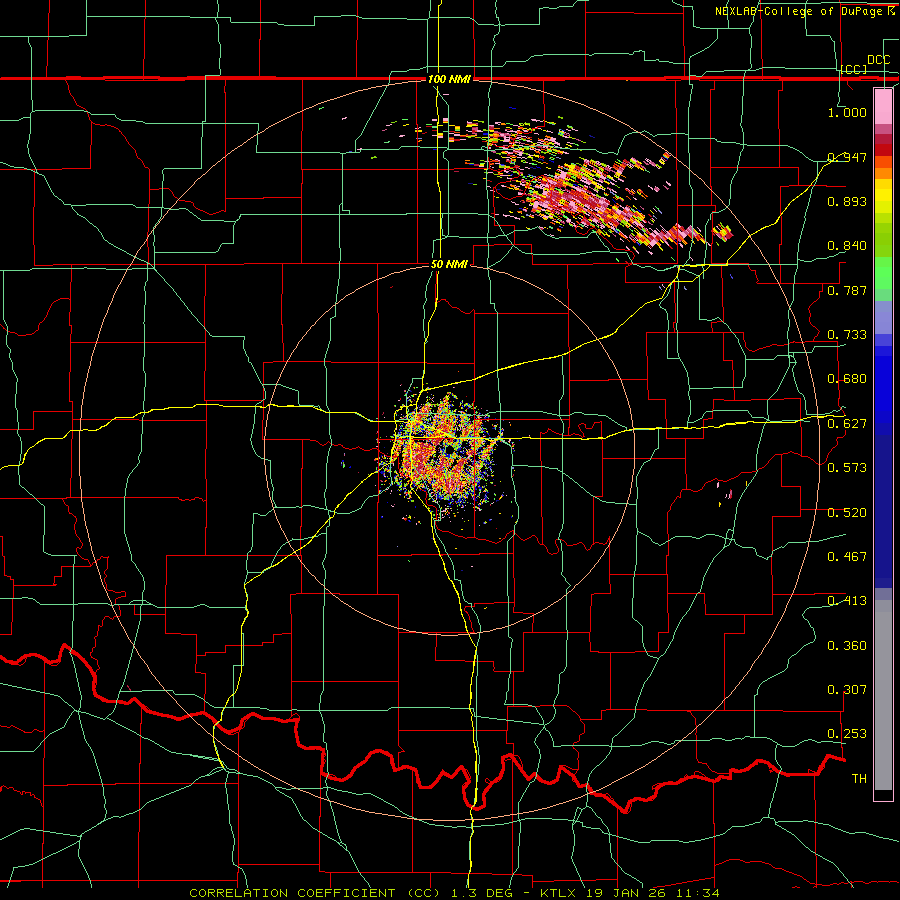Click the 0.573 legend value

847,468
